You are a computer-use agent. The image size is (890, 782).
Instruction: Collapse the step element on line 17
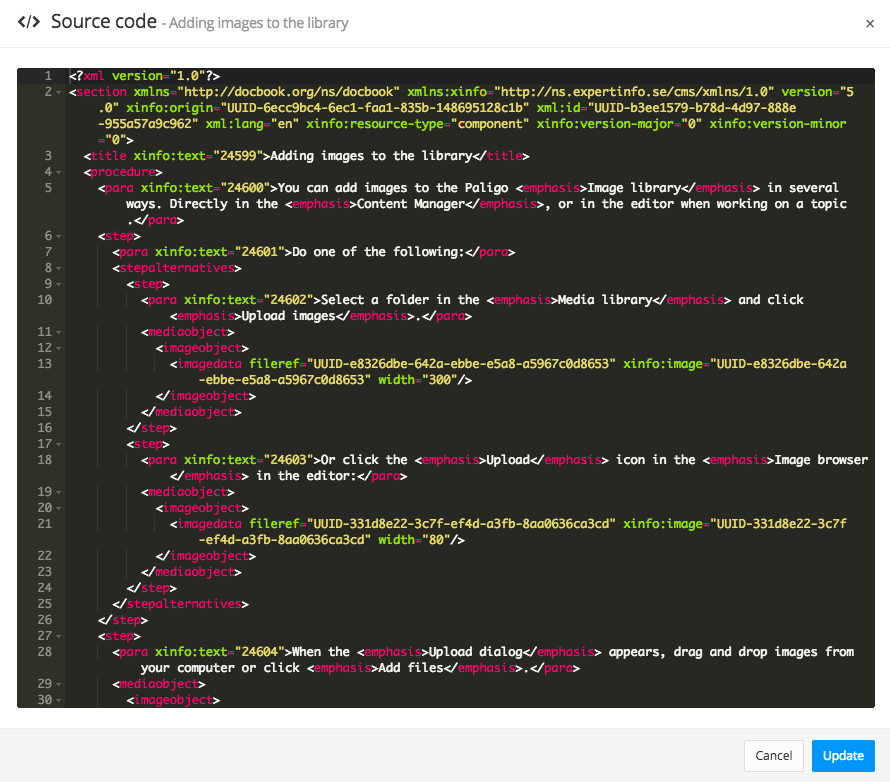[58, 443]
